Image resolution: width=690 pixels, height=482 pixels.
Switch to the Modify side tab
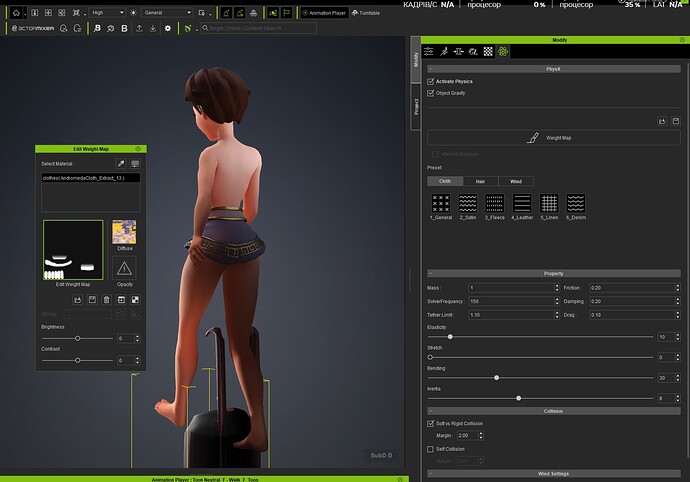tap(415, 59)
